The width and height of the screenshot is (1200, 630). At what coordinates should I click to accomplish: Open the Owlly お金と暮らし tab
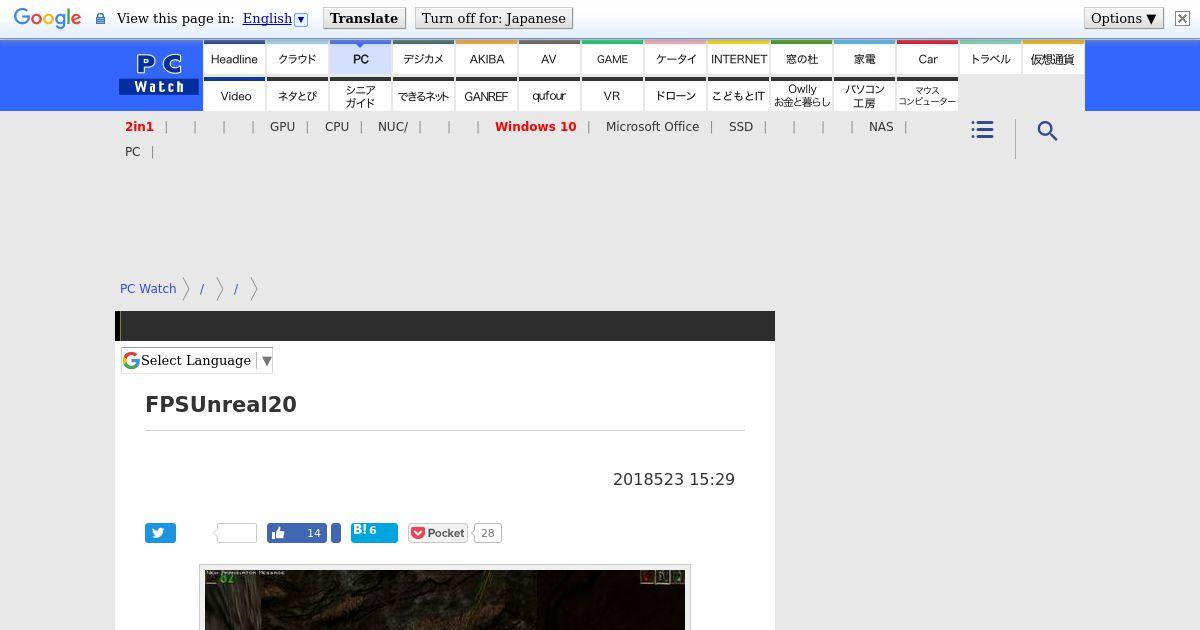(801, 96)
